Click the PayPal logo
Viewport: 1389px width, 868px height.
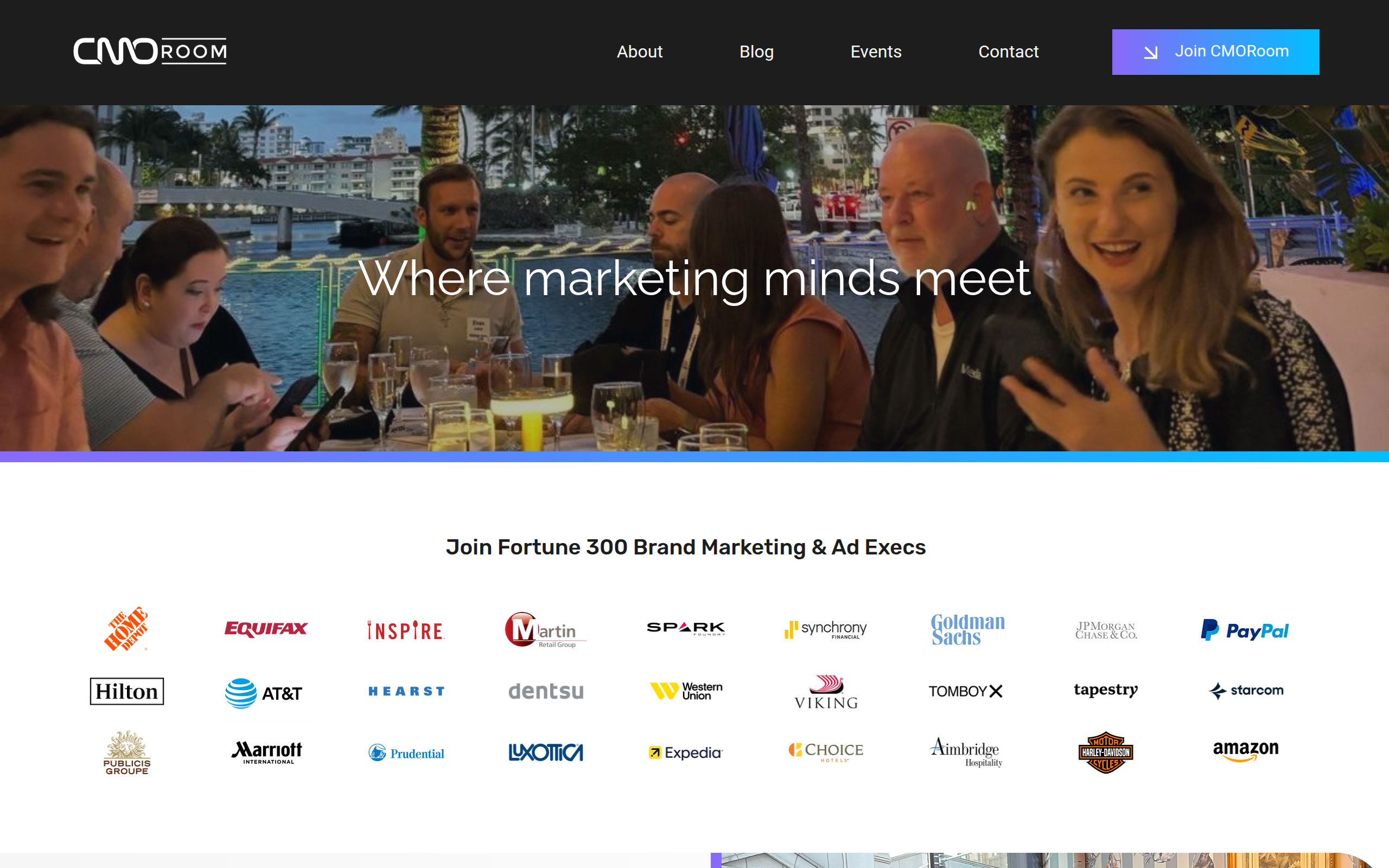point(1244,630)
